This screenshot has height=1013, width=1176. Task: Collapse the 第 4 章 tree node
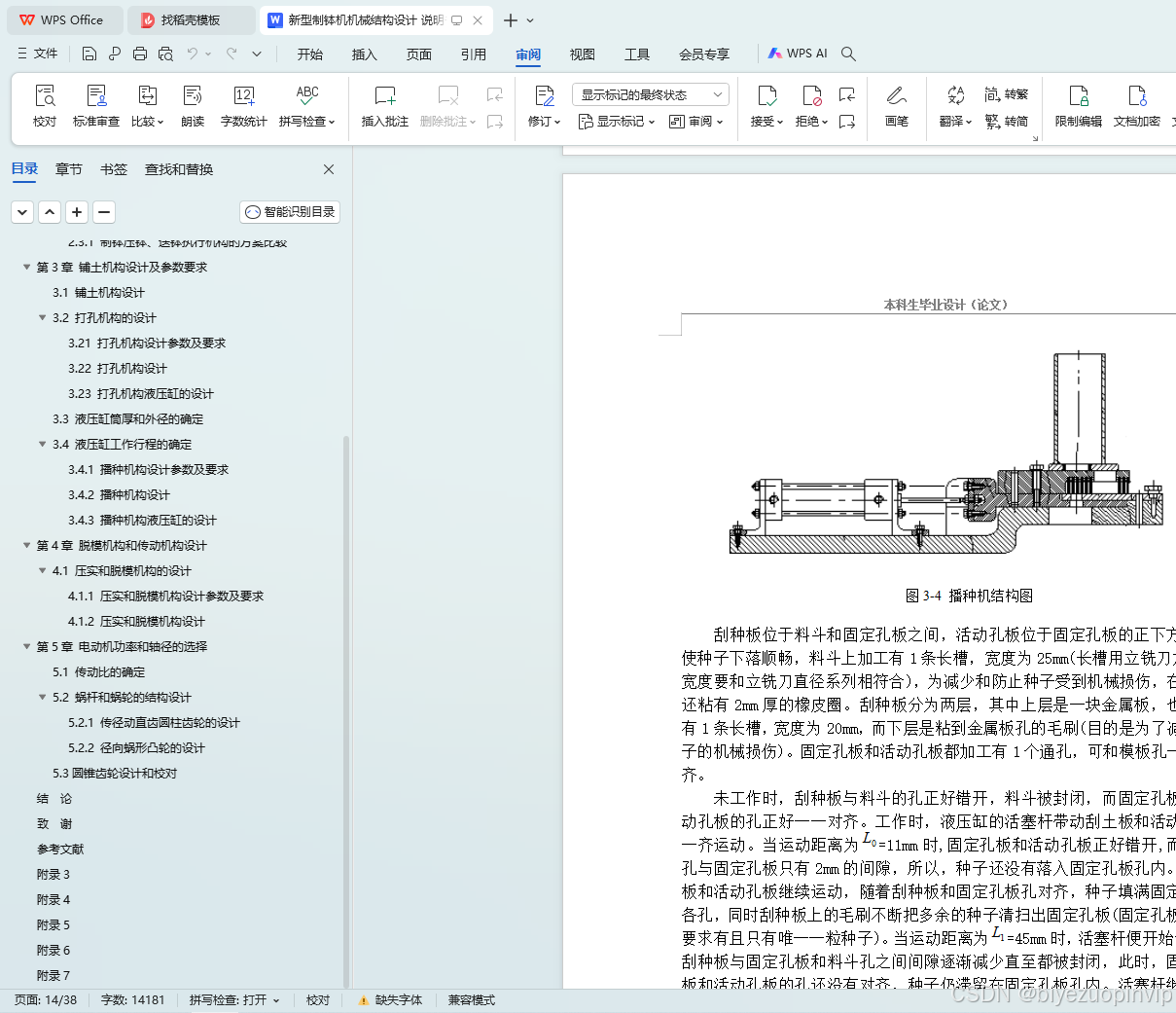(x=26, y=545)
